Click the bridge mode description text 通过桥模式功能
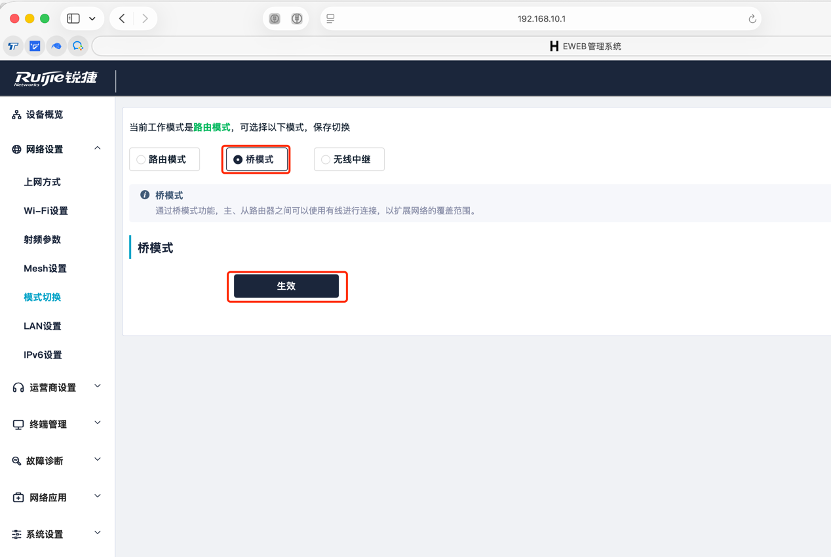This screenshot has width=832, height=558. [316, 211]
